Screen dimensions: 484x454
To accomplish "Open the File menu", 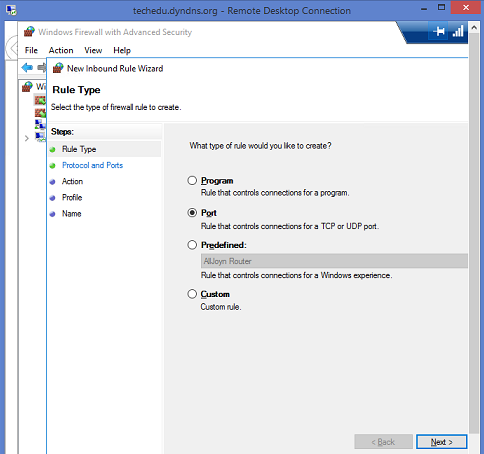I will (x=31, y=50).
